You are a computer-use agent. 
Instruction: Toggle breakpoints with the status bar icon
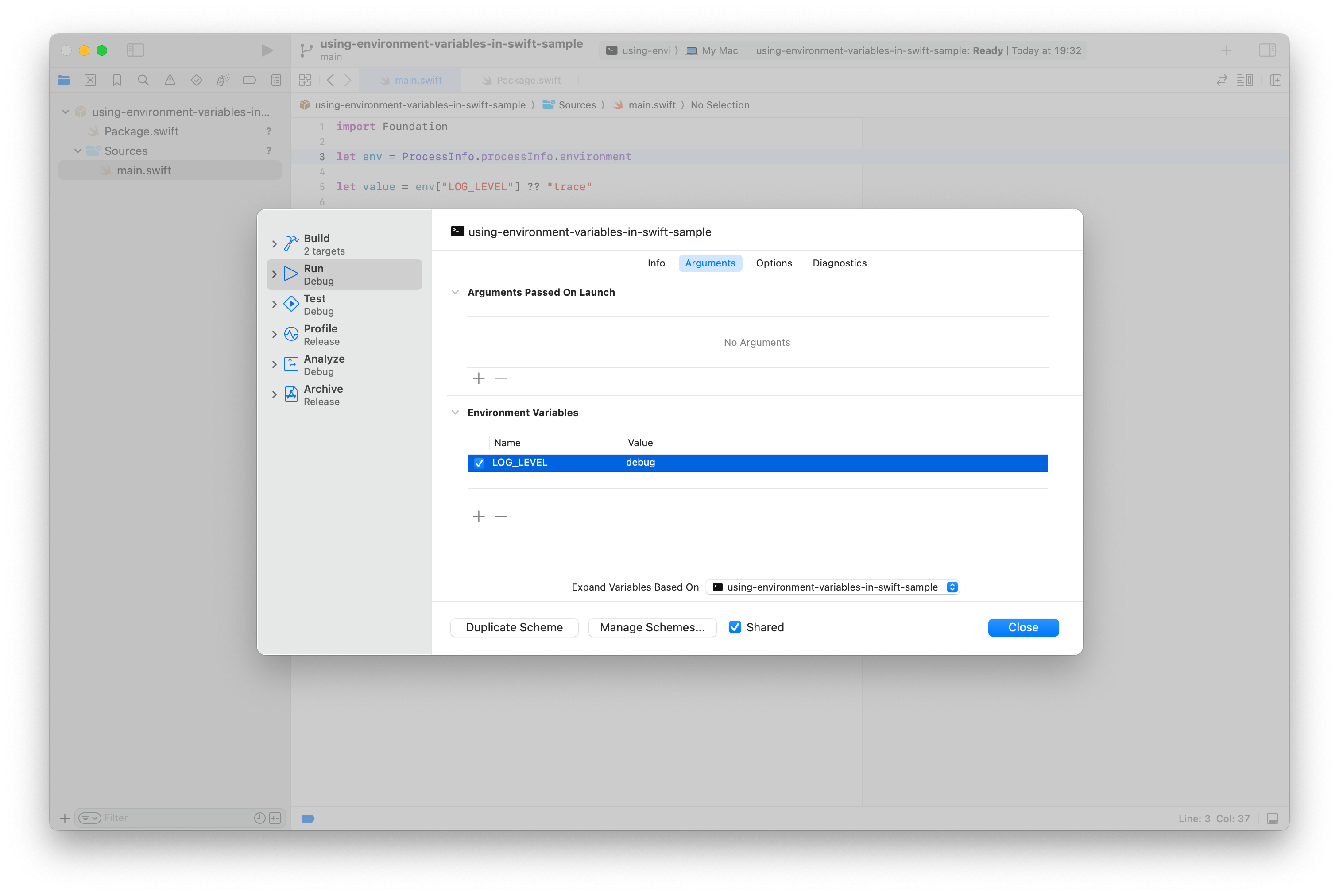click(308, 818)
